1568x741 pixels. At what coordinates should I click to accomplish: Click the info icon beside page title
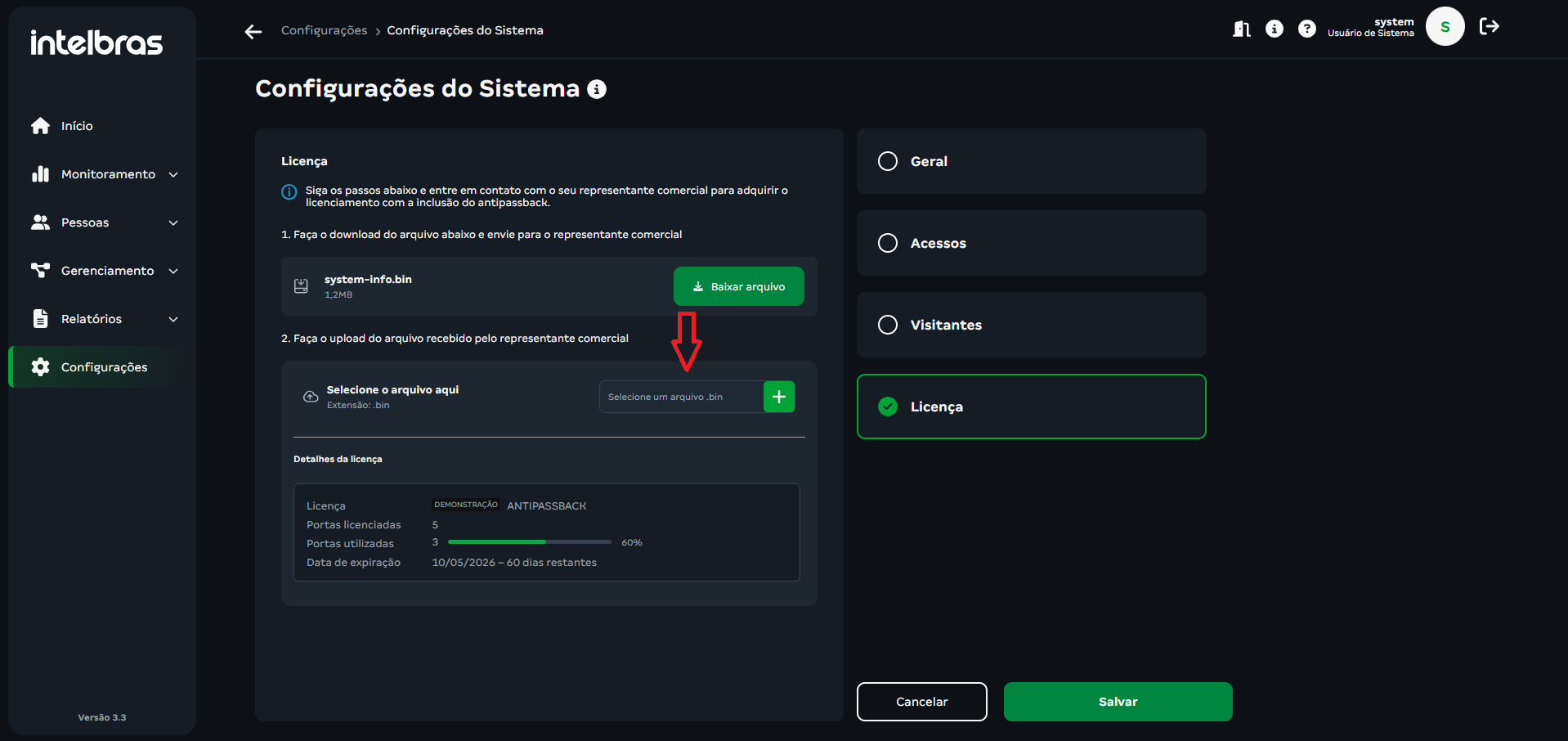(x=597, y=89)
